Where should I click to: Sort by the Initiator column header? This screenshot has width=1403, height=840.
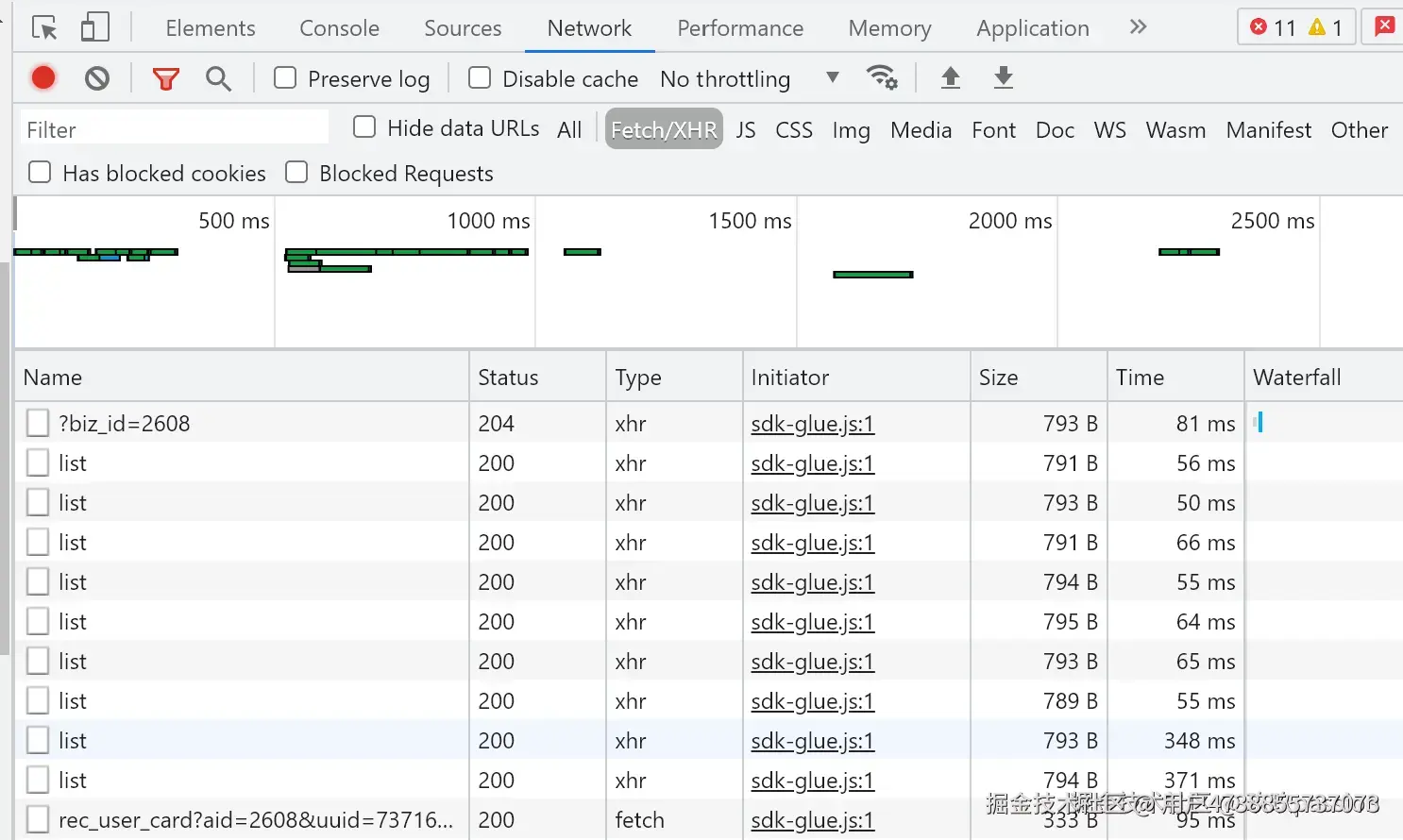coord(856,377)
